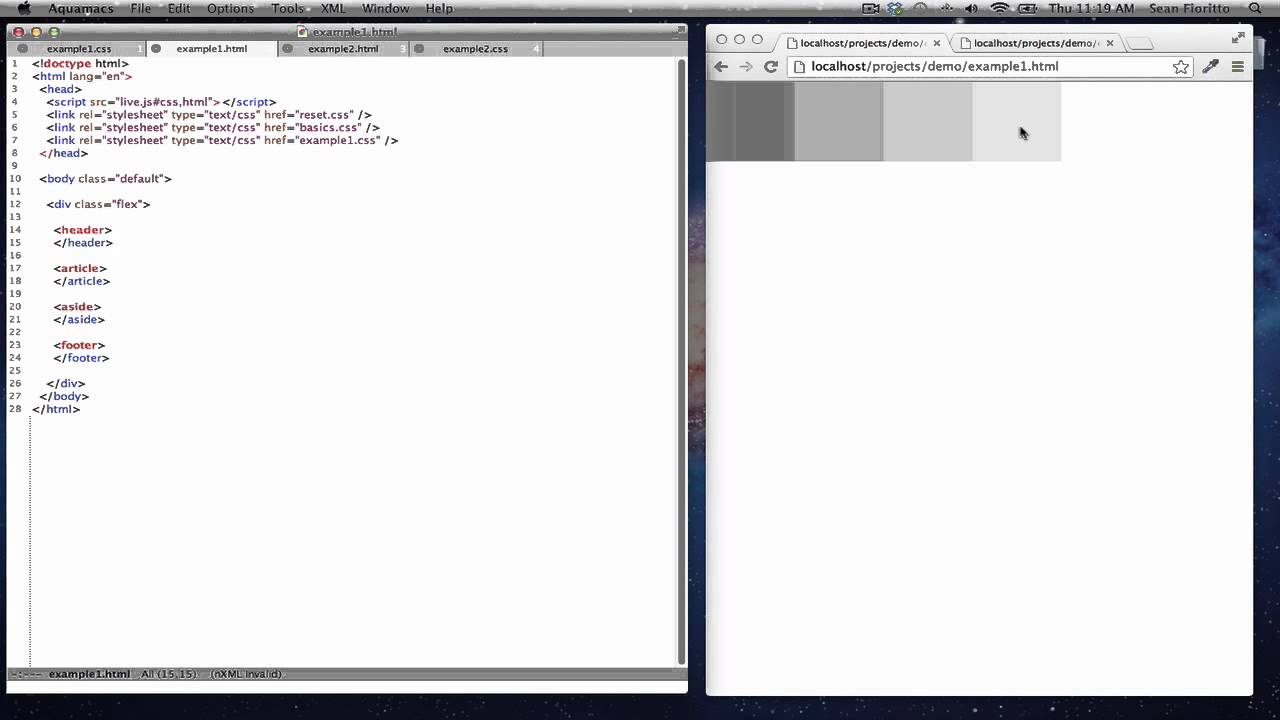Click the medium gray article block

pyautogui.click(x=839, y=121)
